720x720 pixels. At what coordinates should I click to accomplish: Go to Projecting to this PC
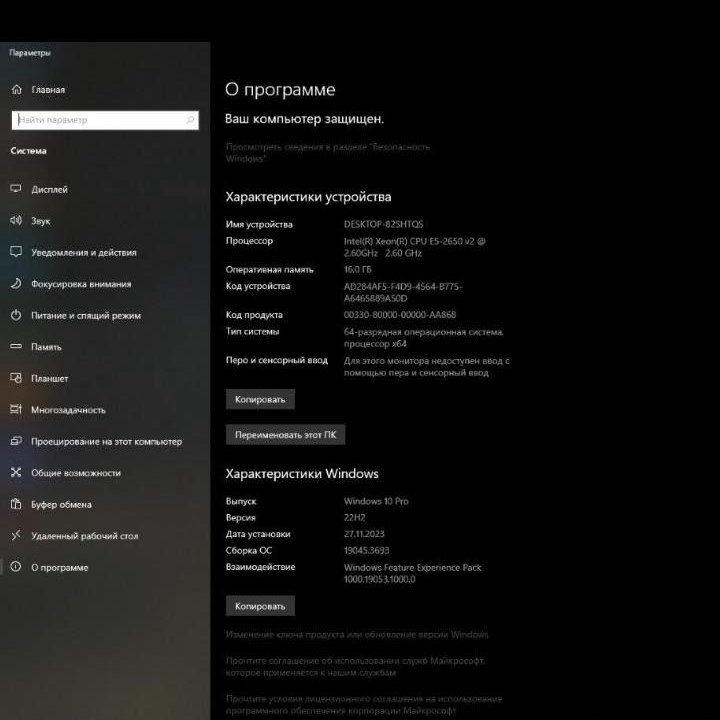pyautogui.click(x=105, y=441)
